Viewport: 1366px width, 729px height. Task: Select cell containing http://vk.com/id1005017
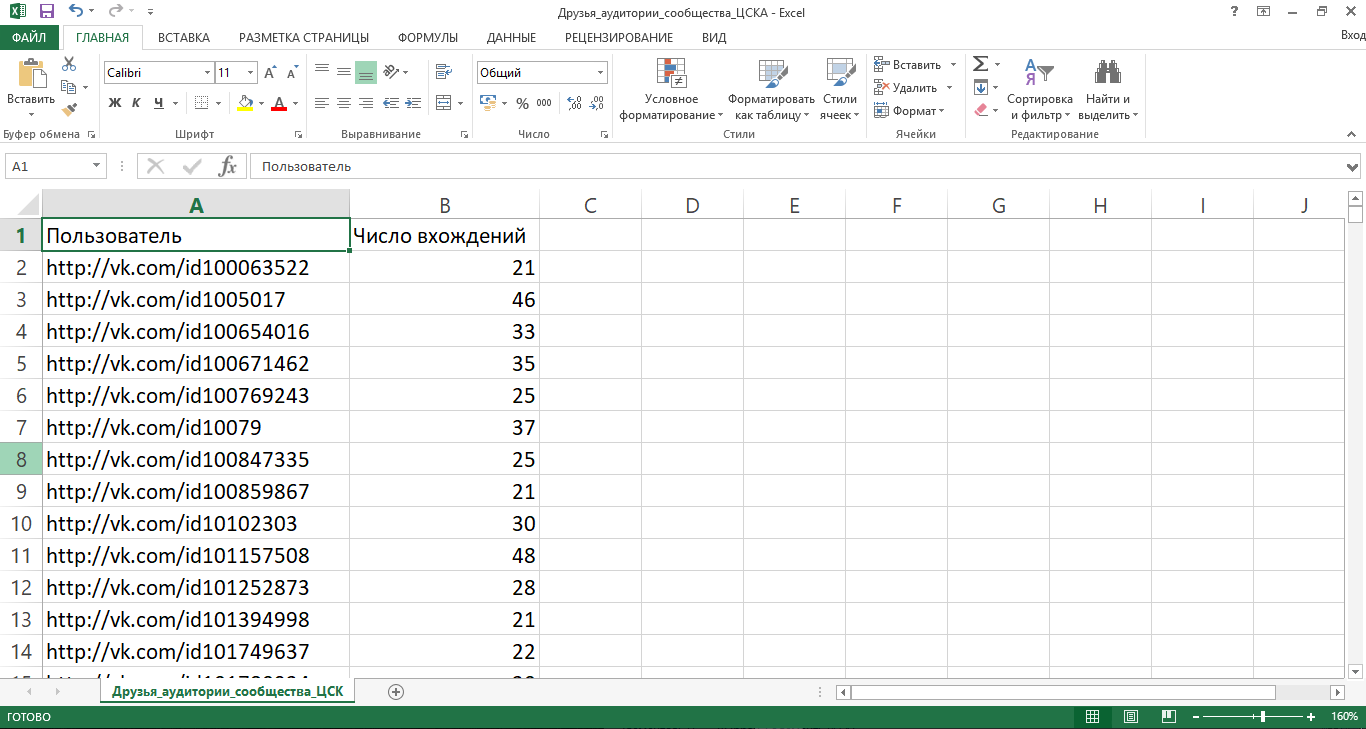[x=196, y=299]
